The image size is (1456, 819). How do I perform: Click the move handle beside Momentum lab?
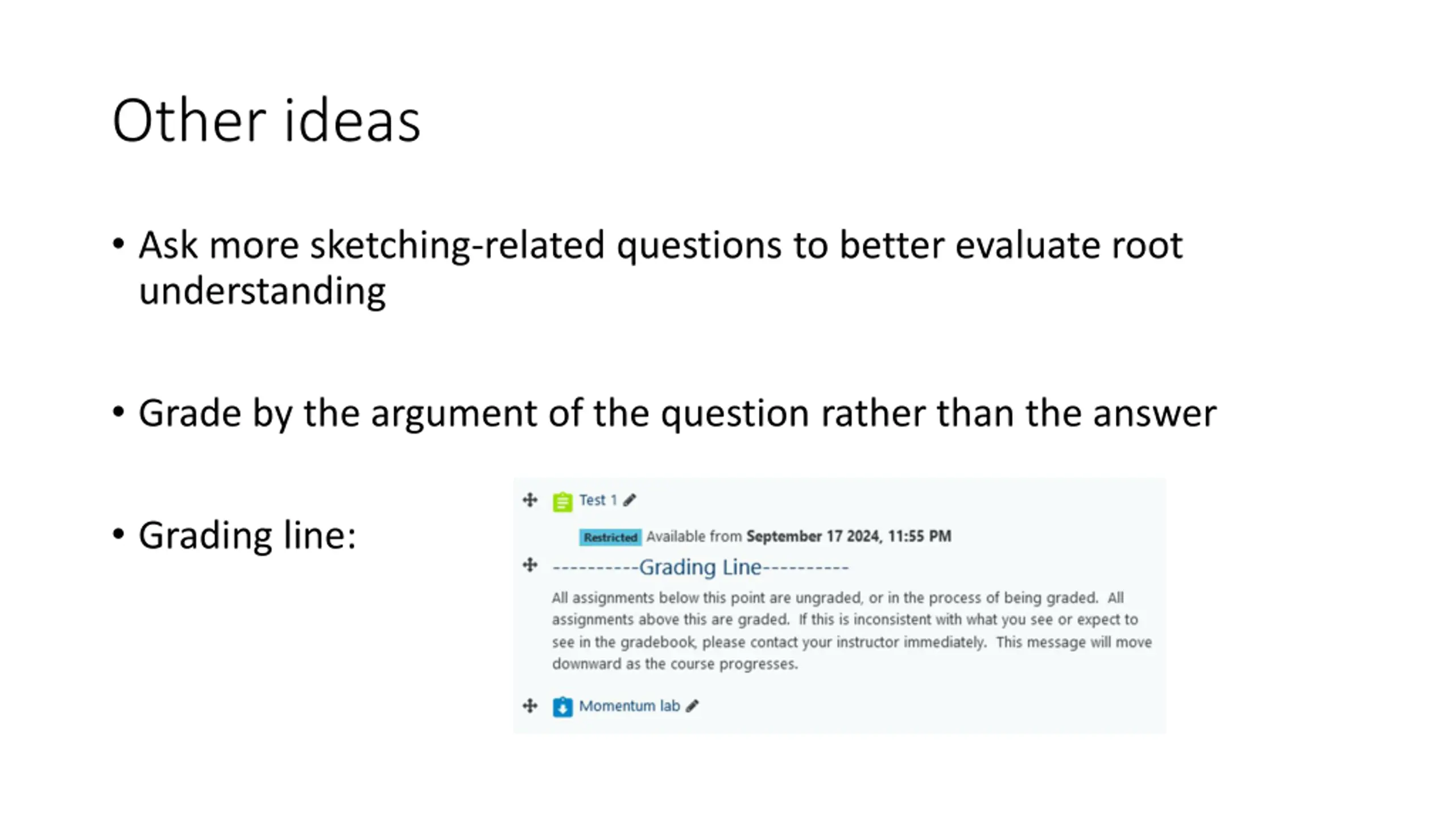530,706
